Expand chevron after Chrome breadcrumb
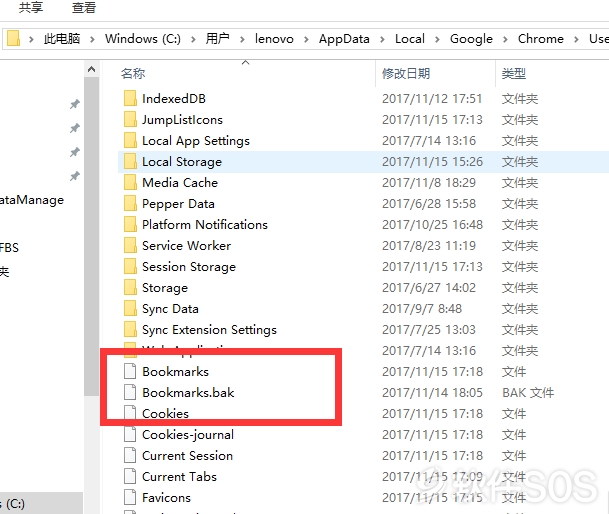 [x=576, y=39]
